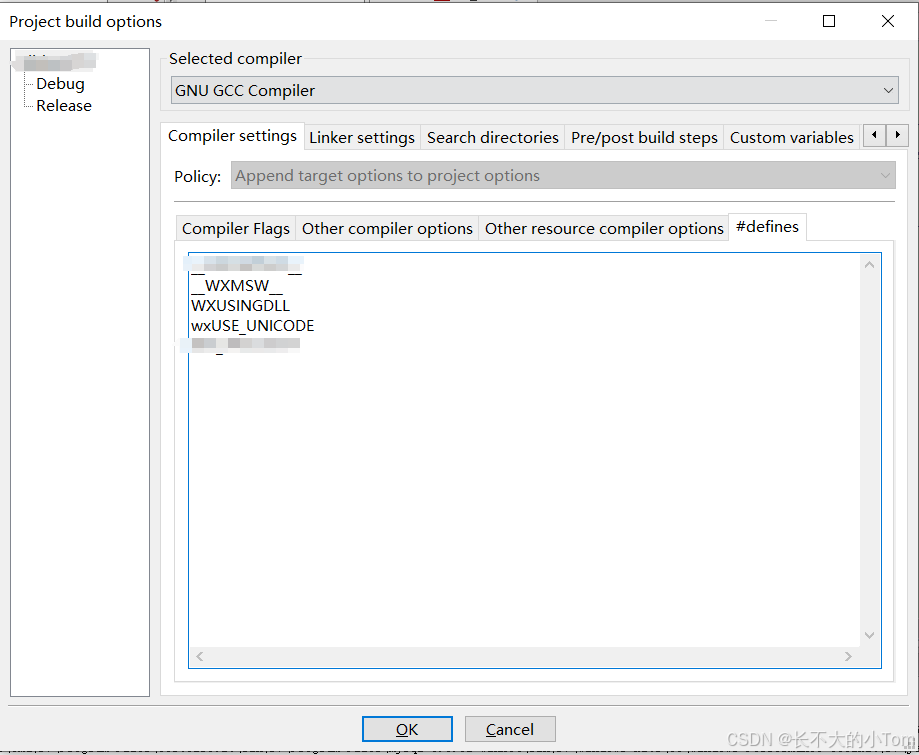919x755 pixels.
Task: Select the Debug build target
Action: click(x=60, y=83)
